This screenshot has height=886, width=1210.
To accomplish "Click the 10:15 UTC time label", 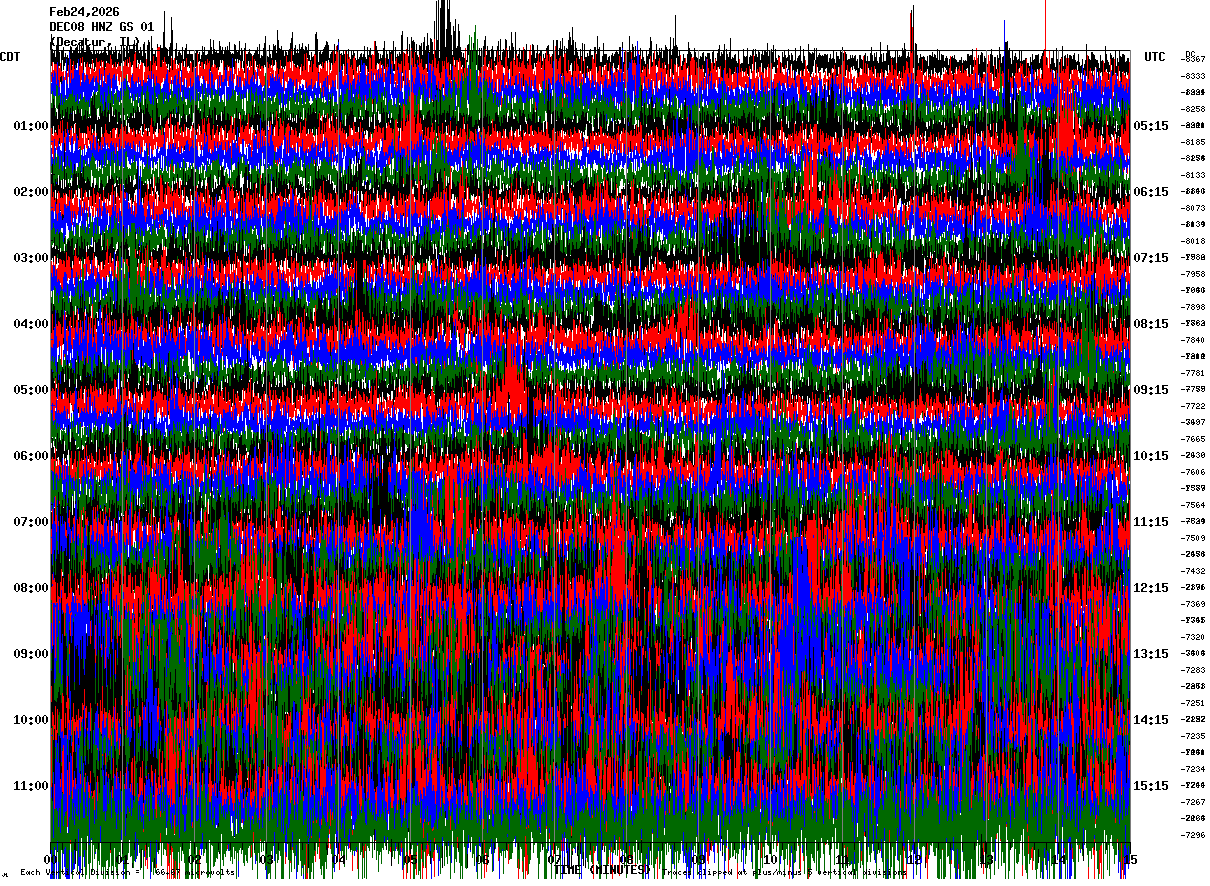I will [x=1151, y=456].
